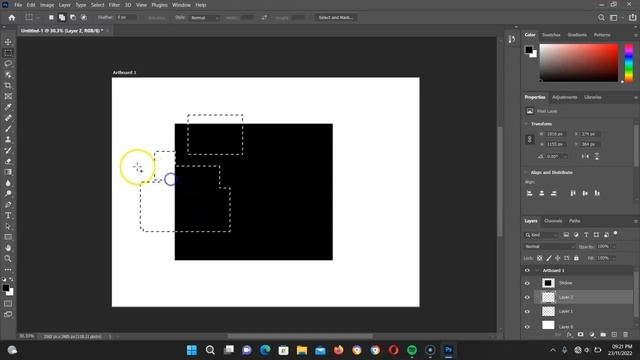
Task: Select the Eraser tool
Action: click(x=8, y=161)
